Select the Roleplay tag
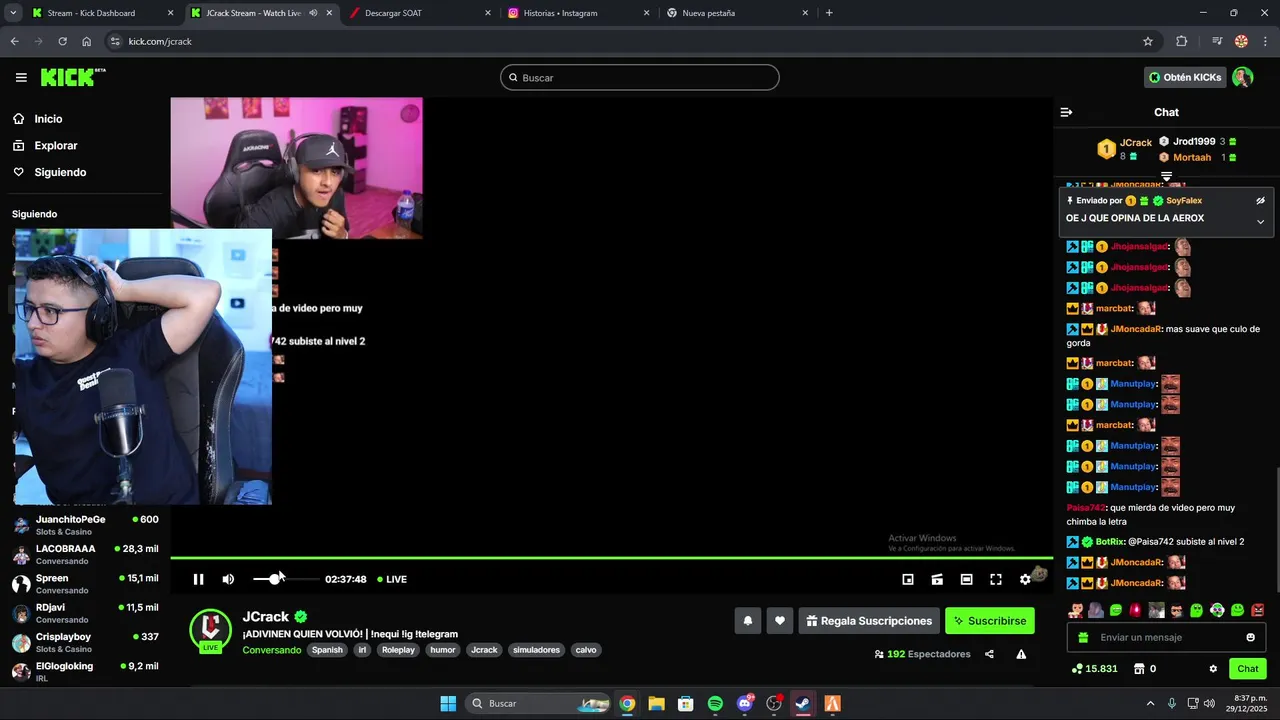The image size is (1280, 720). (398, 650)
